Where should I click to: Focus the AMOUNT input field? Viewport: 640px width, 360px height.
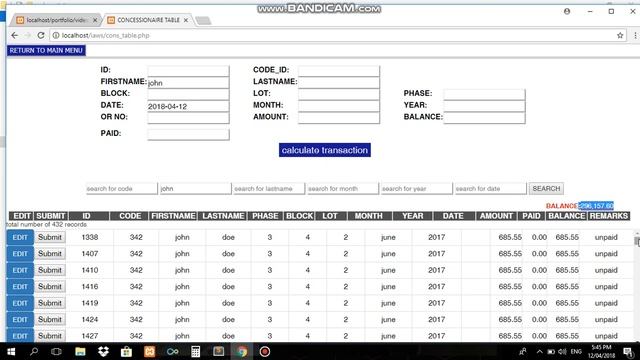[339, 118]
